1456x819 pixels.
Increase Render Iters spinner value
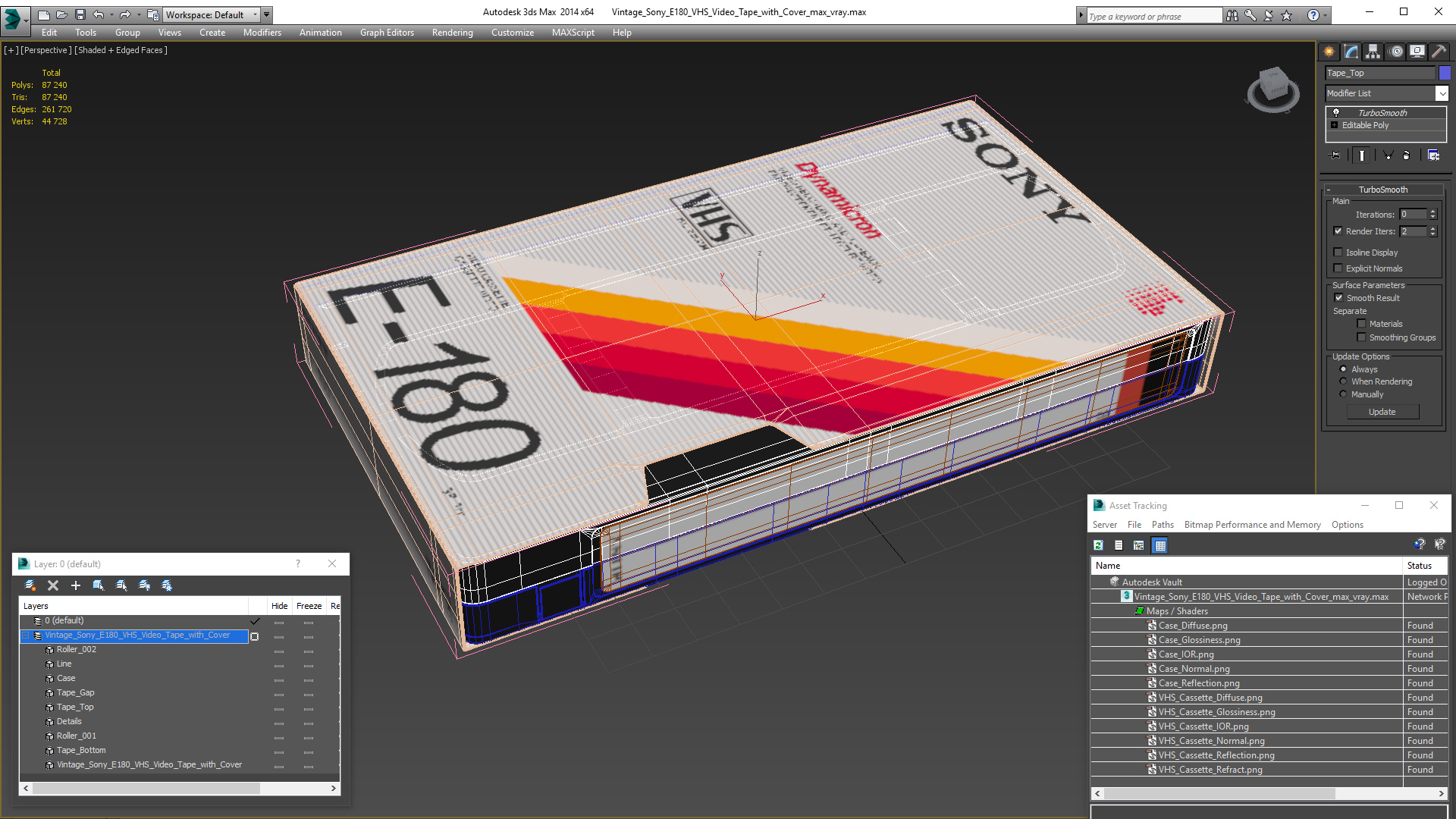[1433, 228]
